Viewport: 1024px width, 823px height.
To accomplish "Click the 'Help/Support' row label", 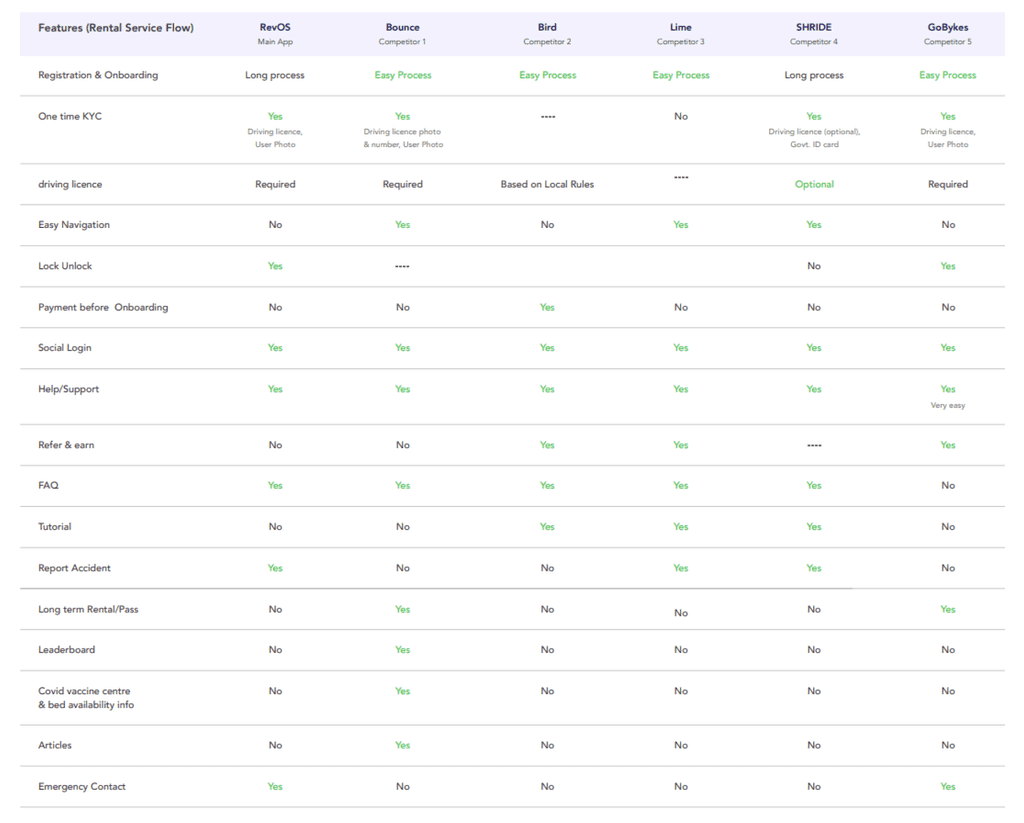I will (69, 389).
